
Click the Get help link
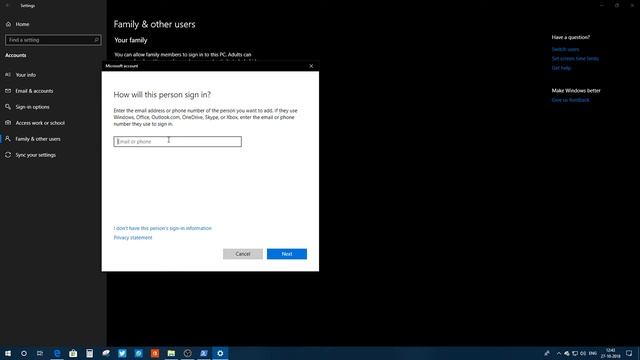561,68
